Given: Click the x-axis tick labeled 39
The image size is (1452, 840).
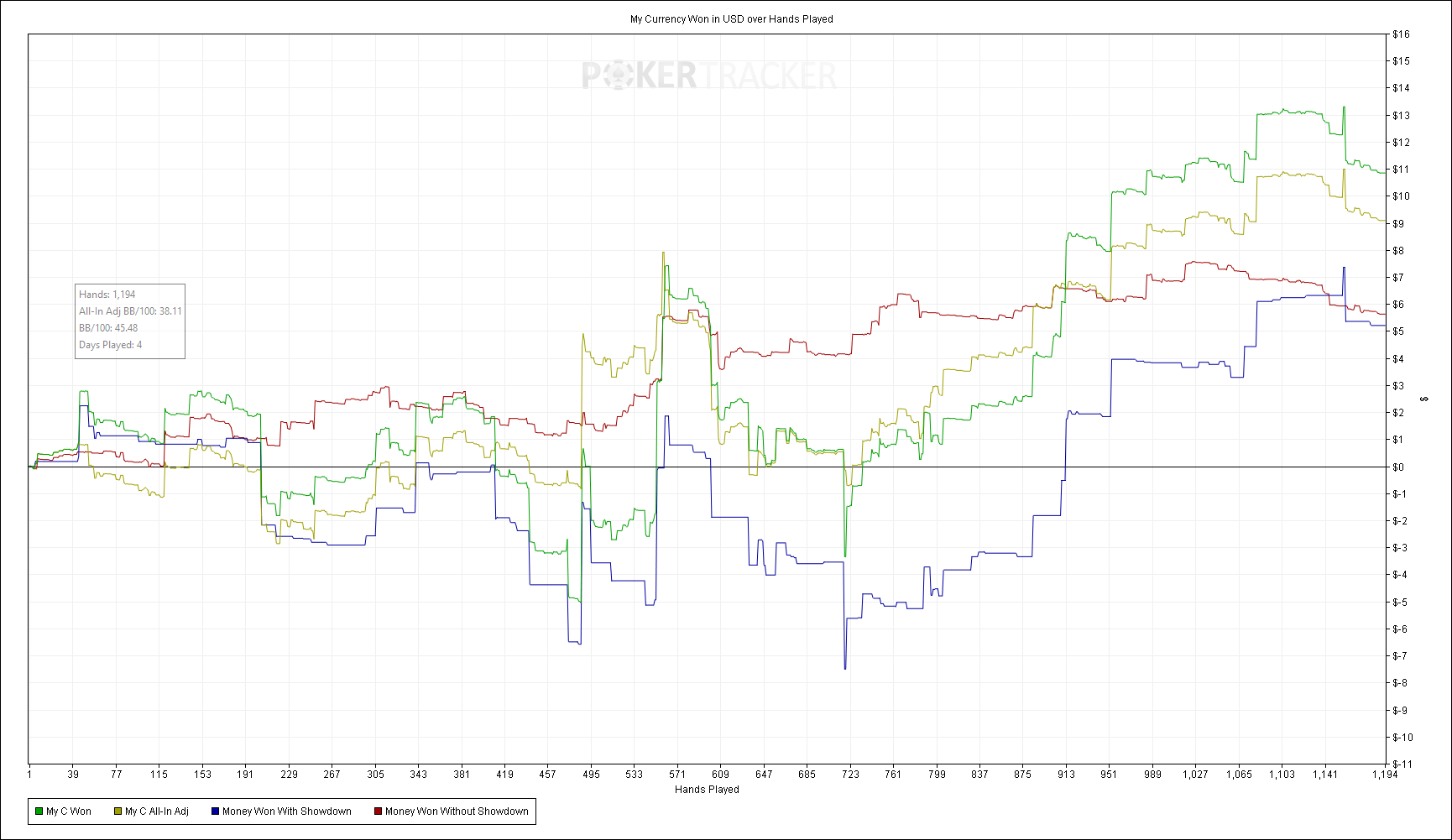Looking at the screenshot, I should 73,775.
